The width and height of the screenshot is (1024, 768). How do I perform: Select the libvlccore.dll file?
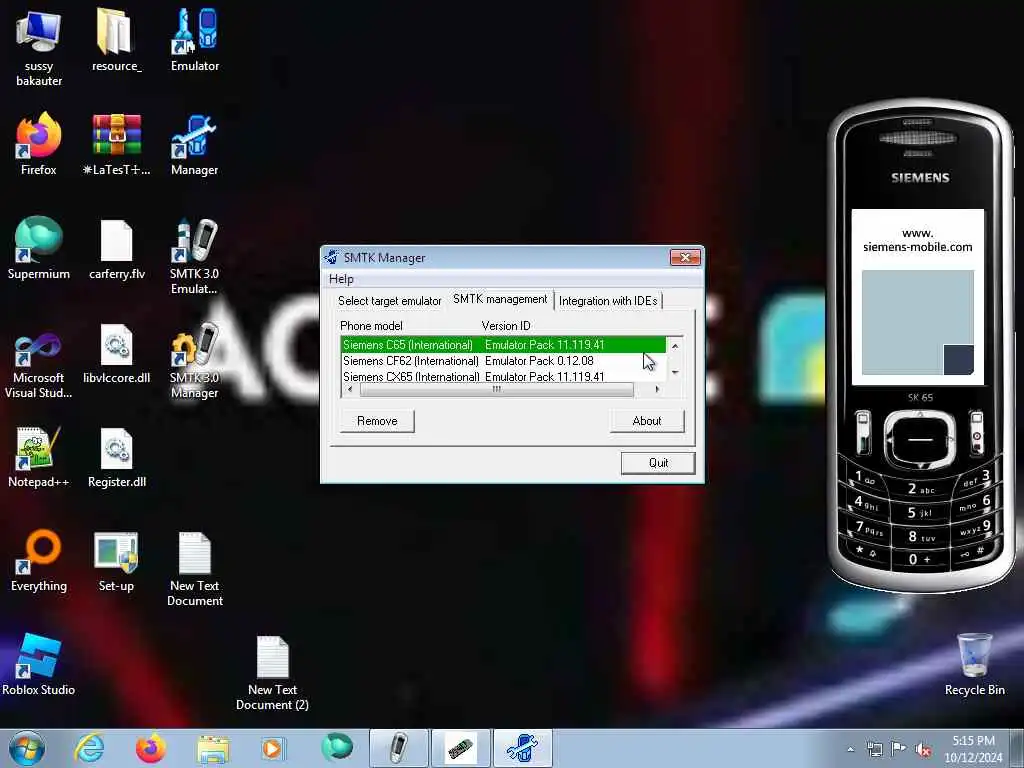click(x=116, y=353)
